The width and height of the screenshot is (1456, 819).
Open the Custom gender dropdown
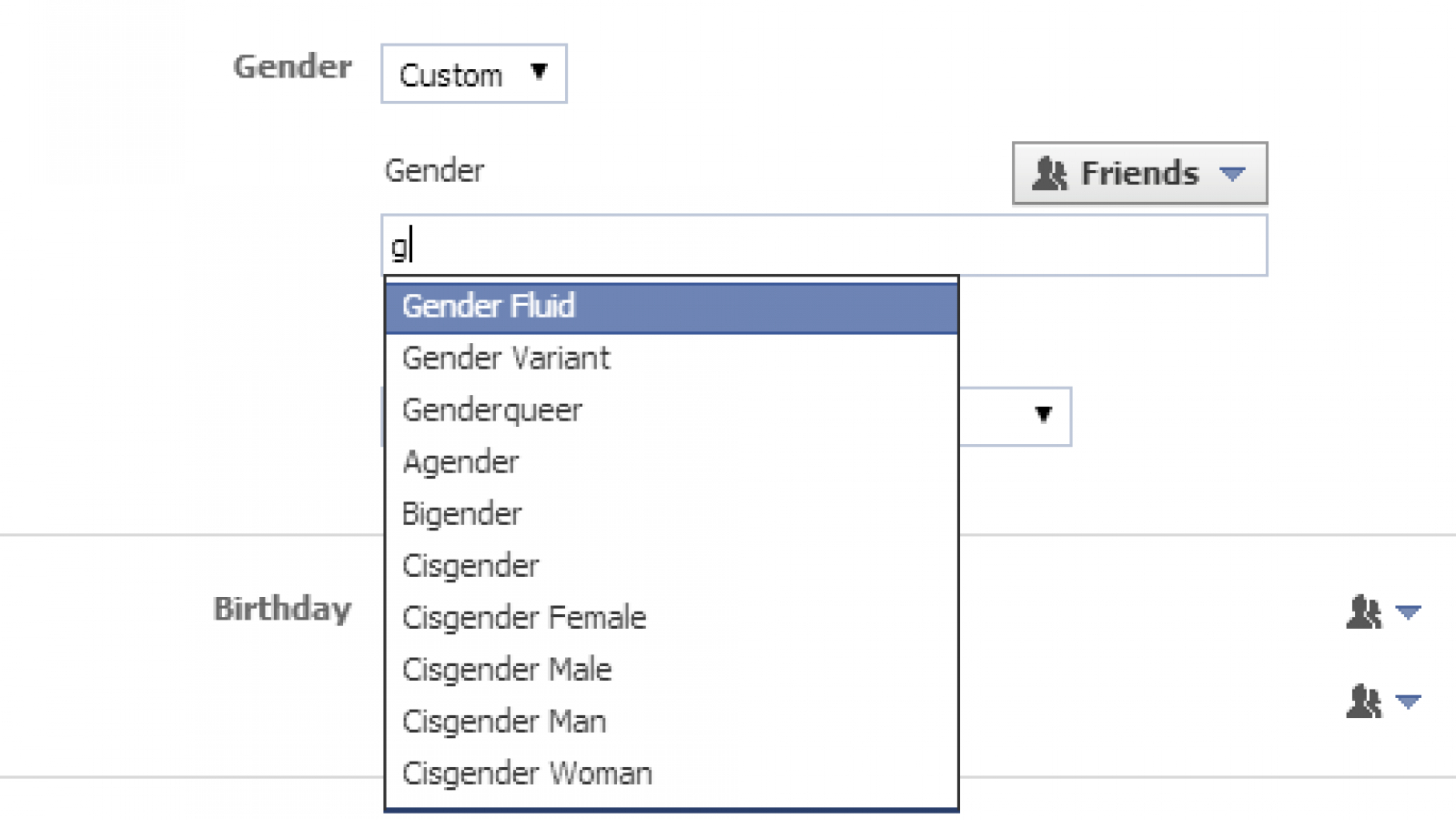pos(473,74)
